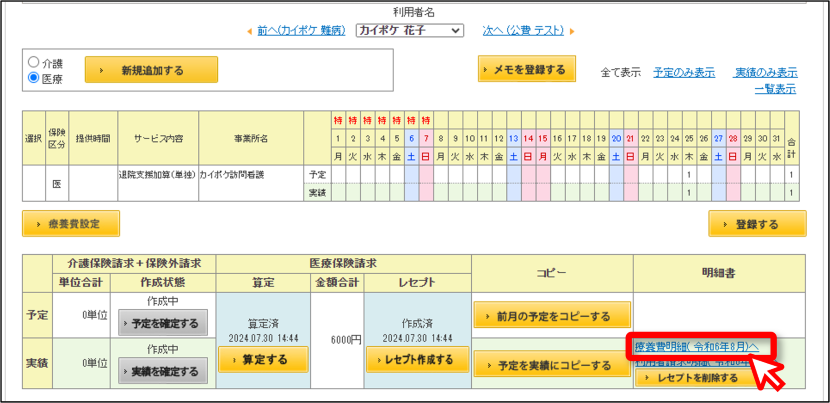Switch to 一覧表示 list view
Viewport: 830px width, 403px height.
click(x=775, y=89)
